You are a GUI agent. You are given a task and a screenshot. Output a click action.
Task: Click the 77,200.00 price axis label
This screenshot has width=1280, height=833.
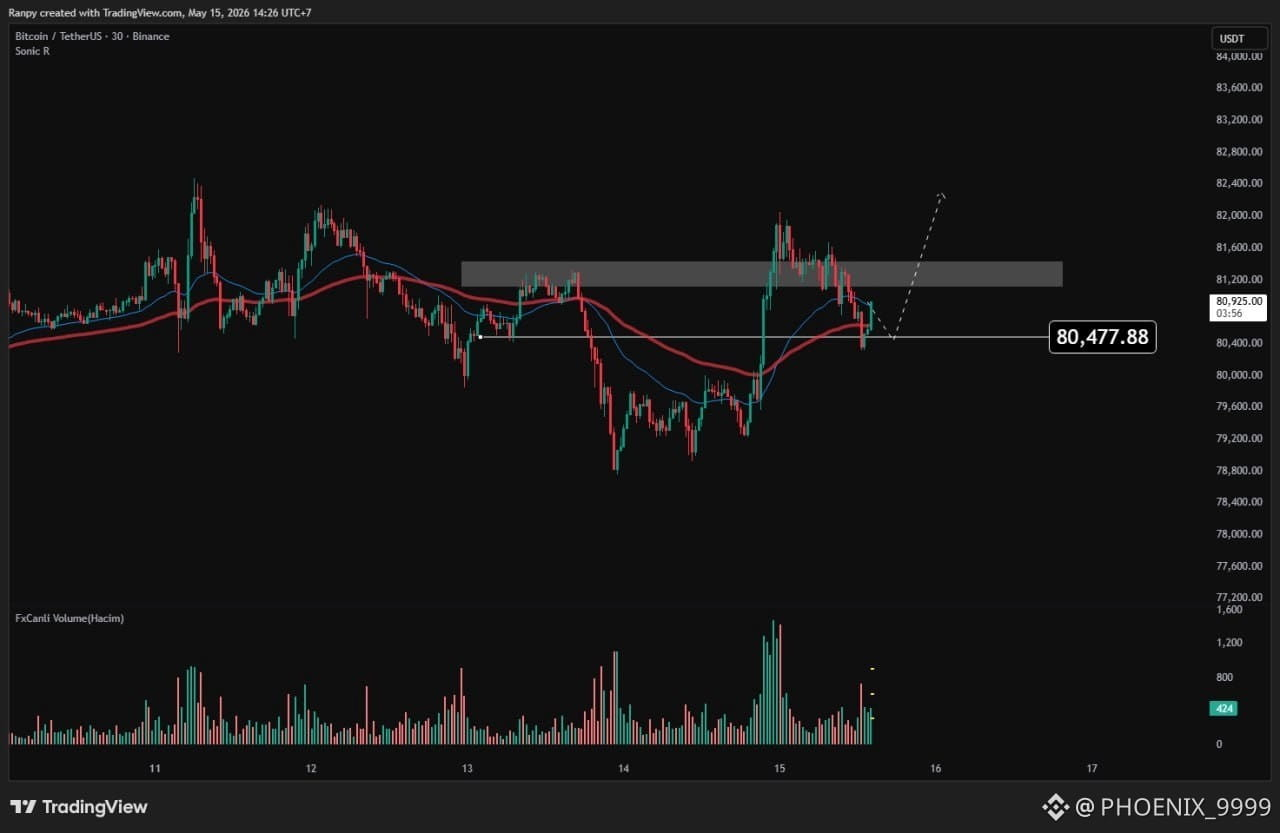(x=1240, y=597)
